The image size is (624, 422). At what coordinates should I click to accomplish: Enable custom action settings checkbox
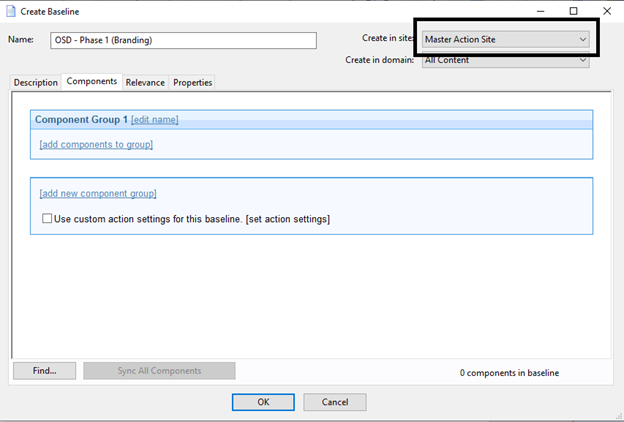click(x=47, y=218)
